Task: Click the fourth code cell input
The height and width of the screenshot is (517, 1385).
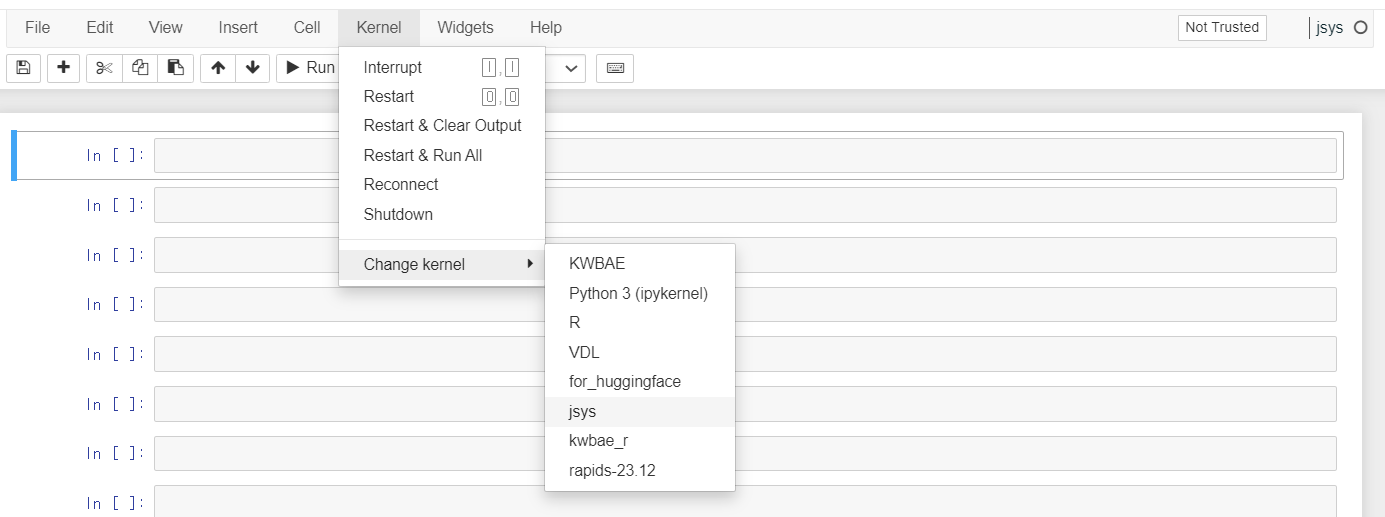Action: click(x=745, y=304)
